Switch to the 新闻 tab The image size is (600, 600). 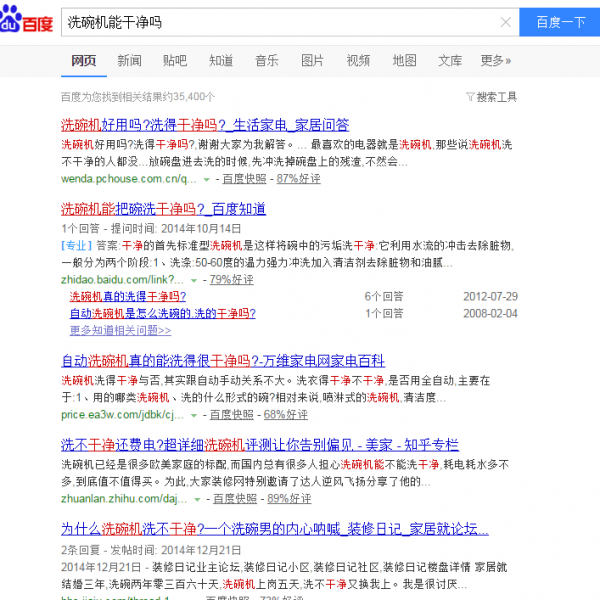point(129,60)
